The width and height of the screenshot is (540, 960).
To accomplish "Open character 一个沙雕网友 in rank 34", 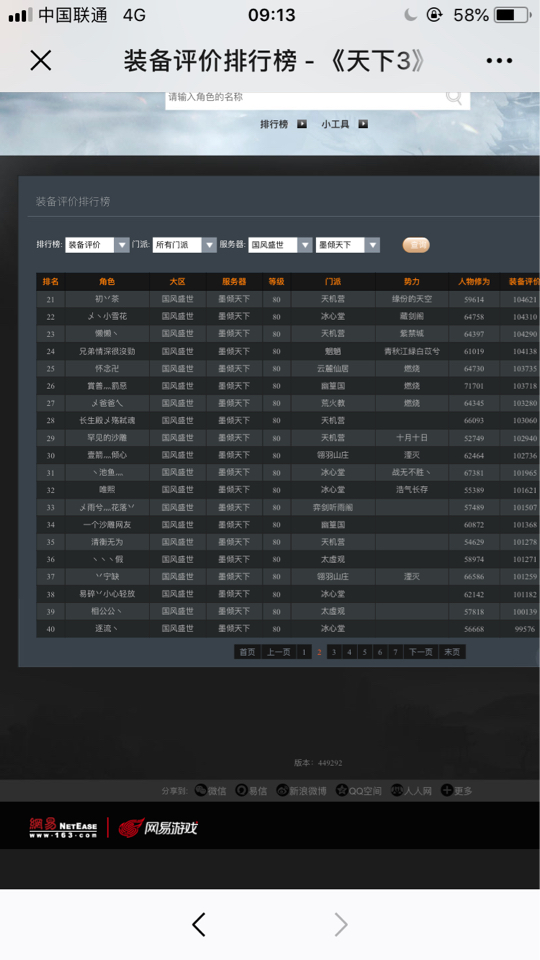I will 107,525.
